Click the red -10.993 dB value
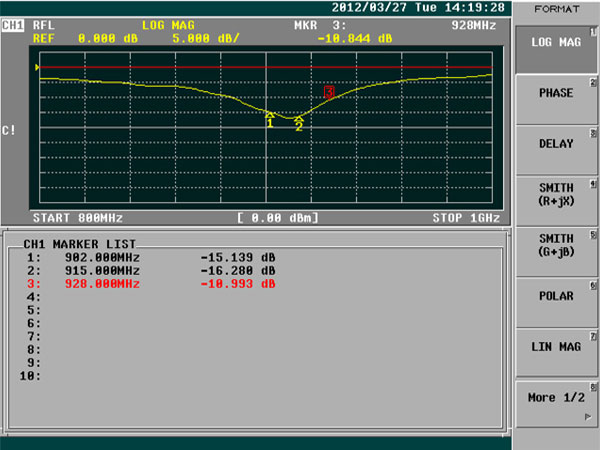 pyautogui.click(x=238, y=284)
